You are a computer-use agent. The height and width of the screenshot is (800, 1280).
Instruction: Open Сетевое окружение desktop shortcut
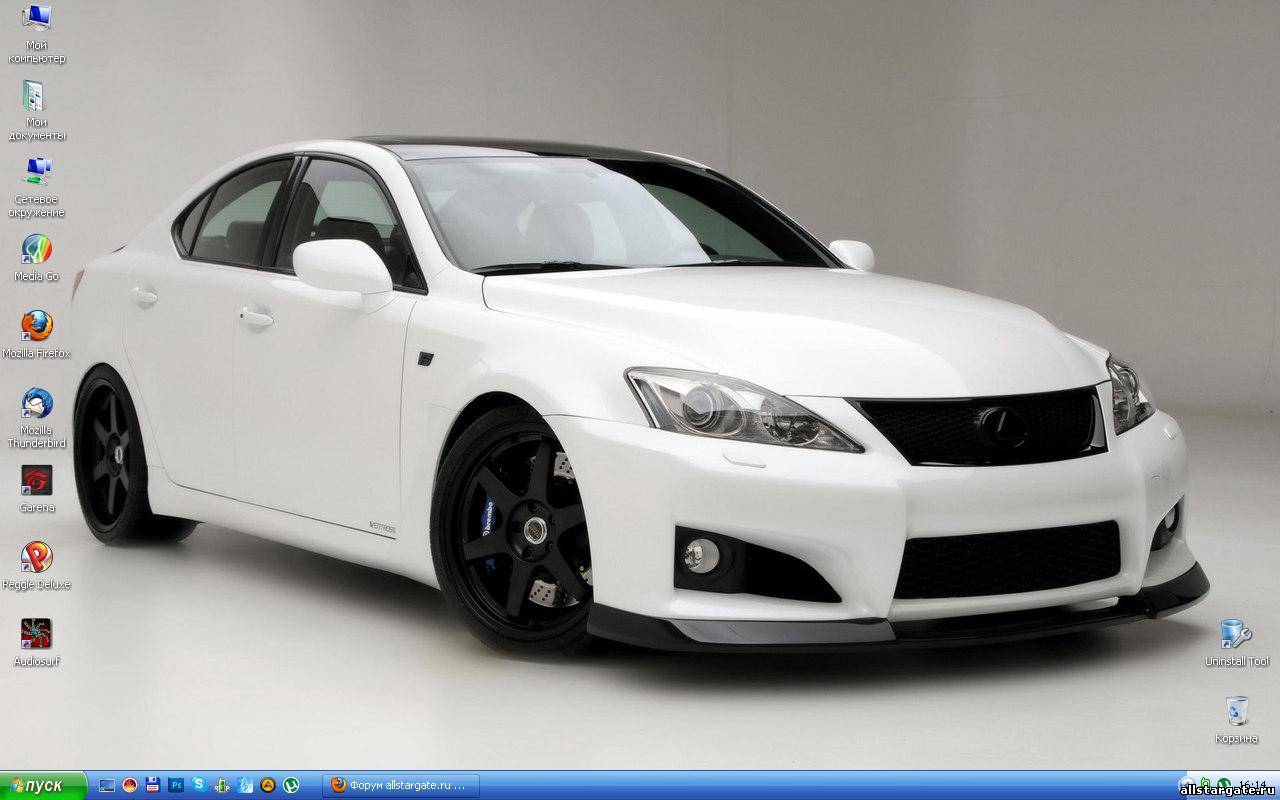[x=37, y=173]
